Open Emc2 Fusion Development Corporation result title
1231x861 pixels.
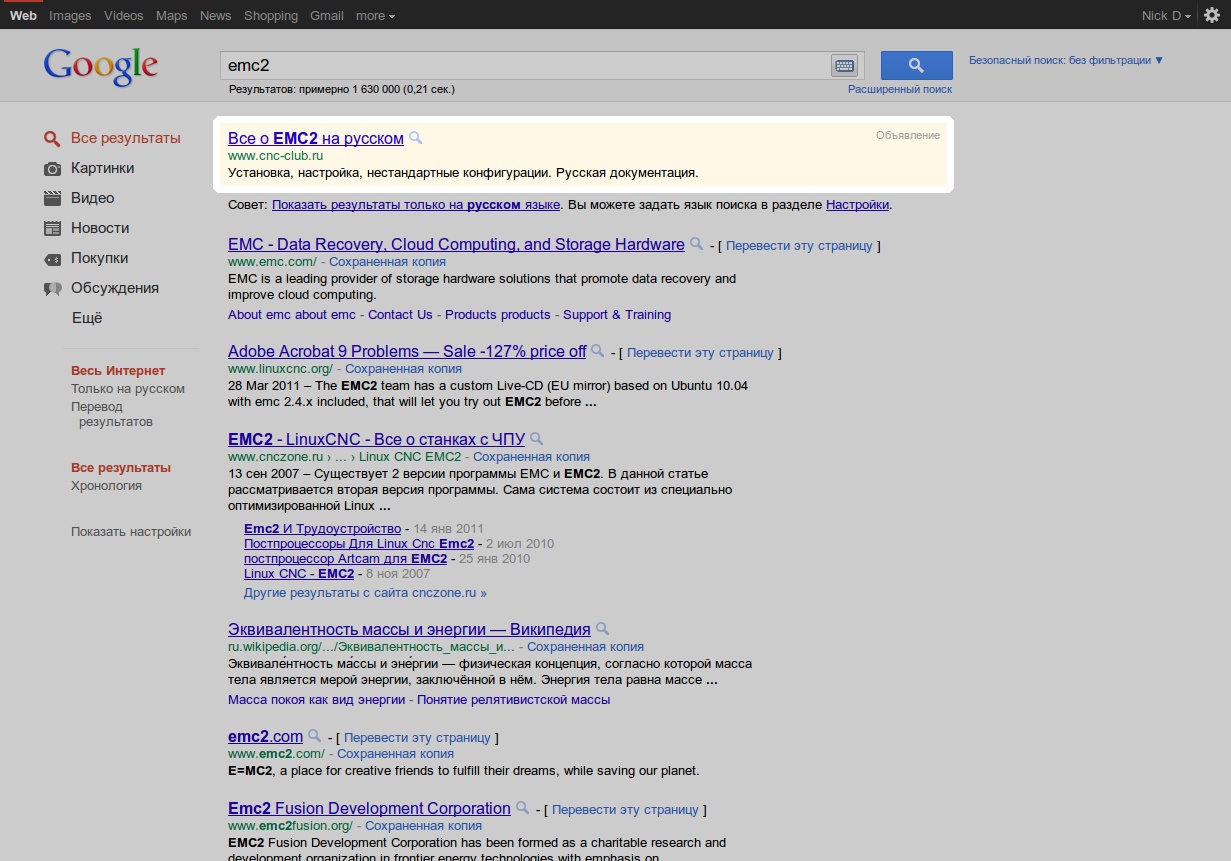[369, 808]
